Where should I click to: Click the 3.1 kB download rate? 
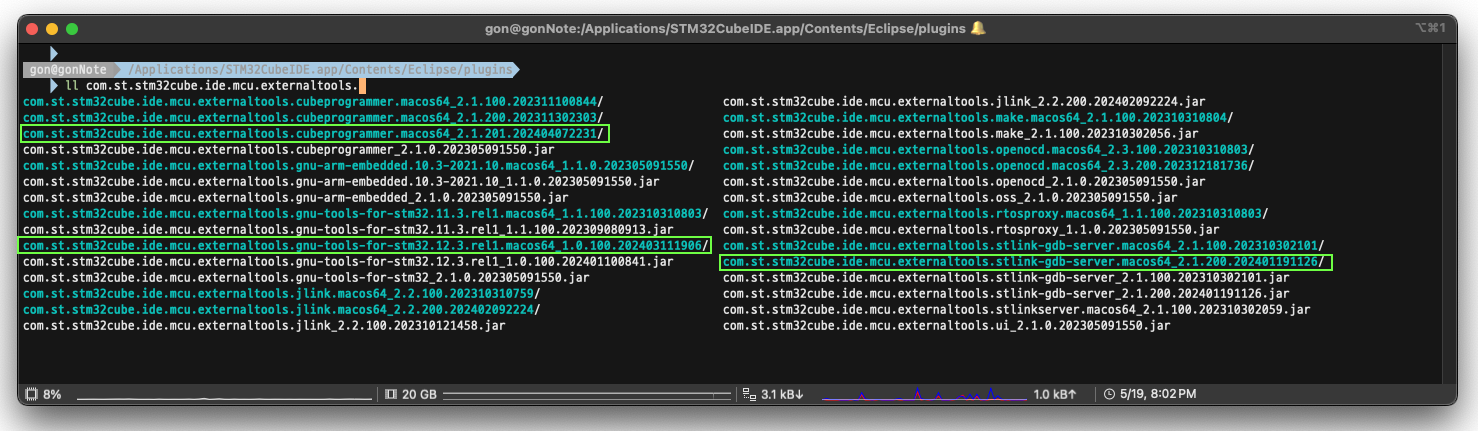[783, 394]
